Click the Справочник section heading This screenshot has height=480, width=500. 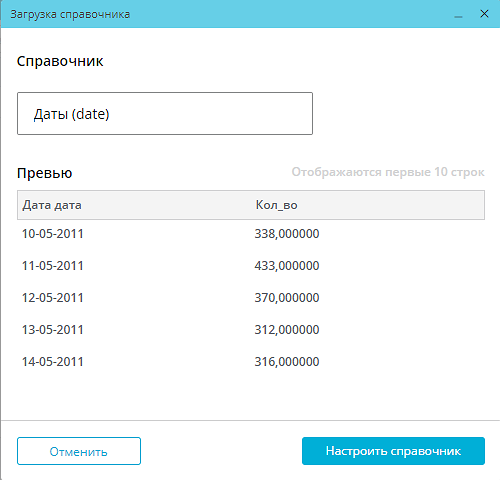60,61
